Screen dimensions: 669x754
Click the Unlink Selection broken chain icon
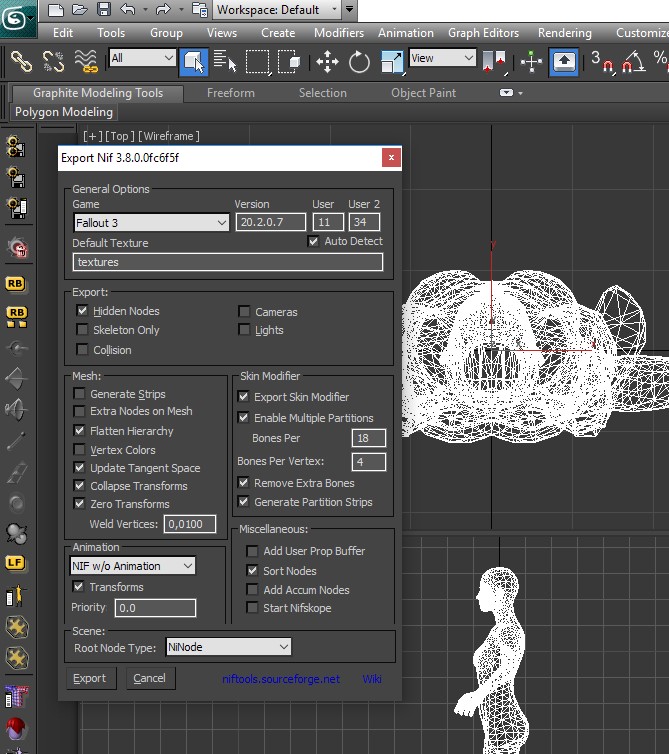tap(53, 62)
